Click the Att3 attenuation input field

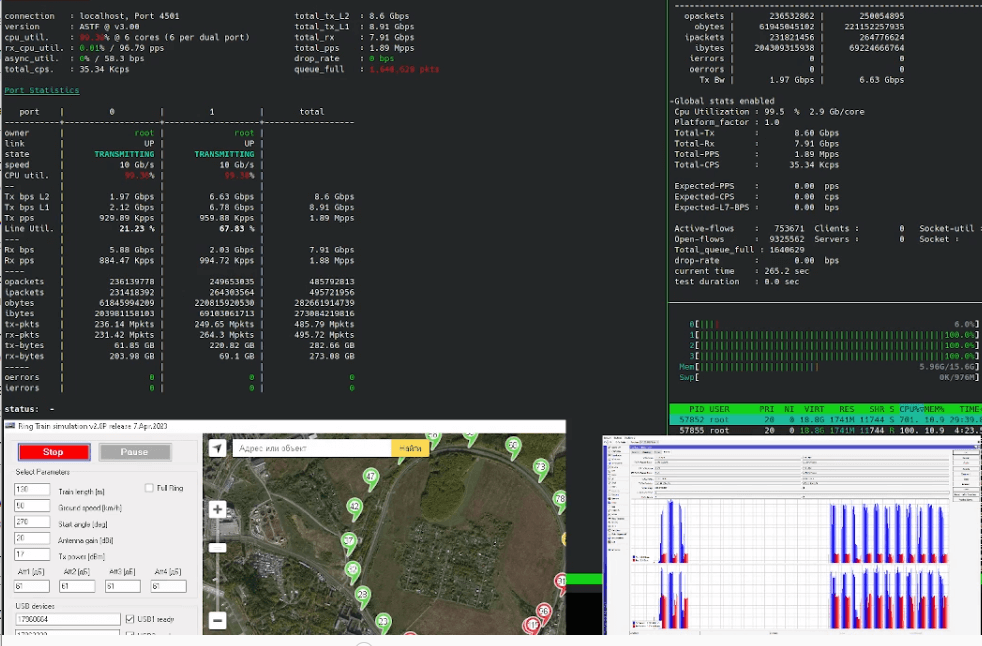123,586
